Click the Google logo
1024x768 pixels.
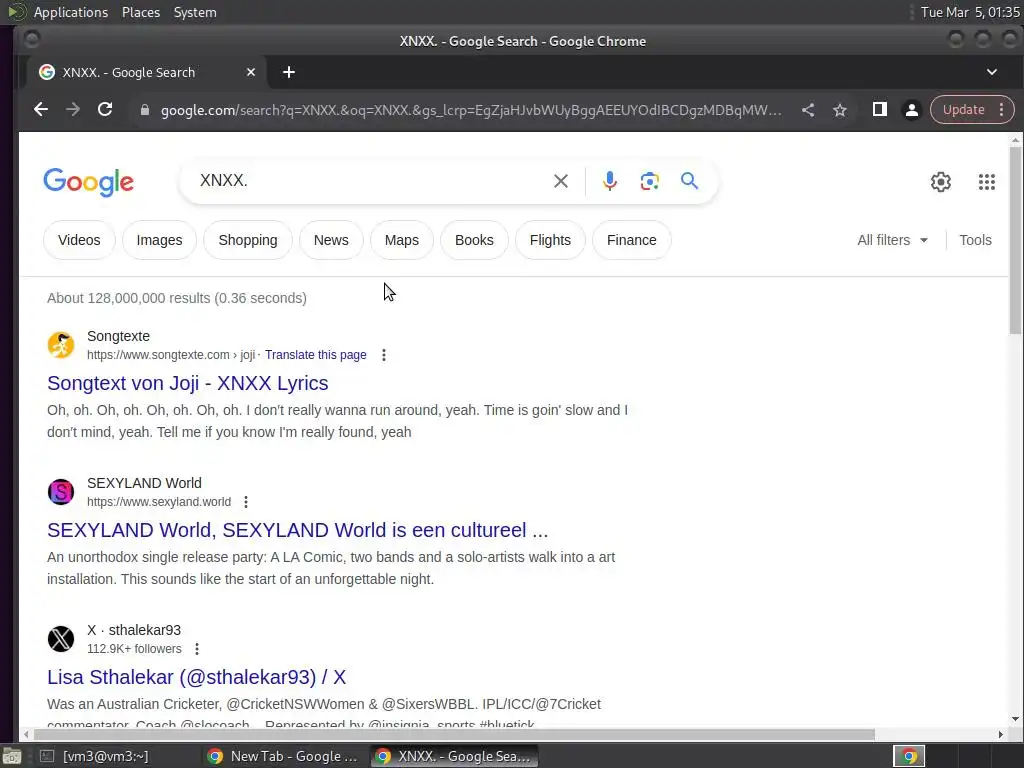click(x=89, y=182)
